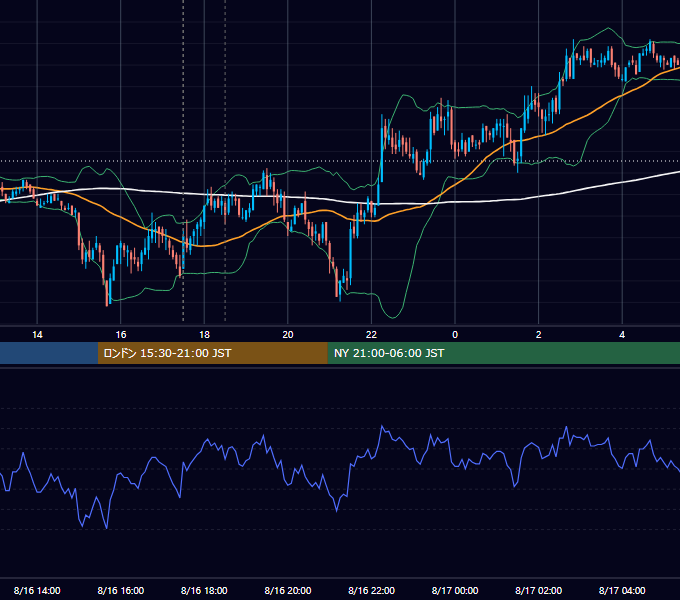
Task: Click the 8/16 16:00 label on oscillator axis
Action: pos(121,590)
